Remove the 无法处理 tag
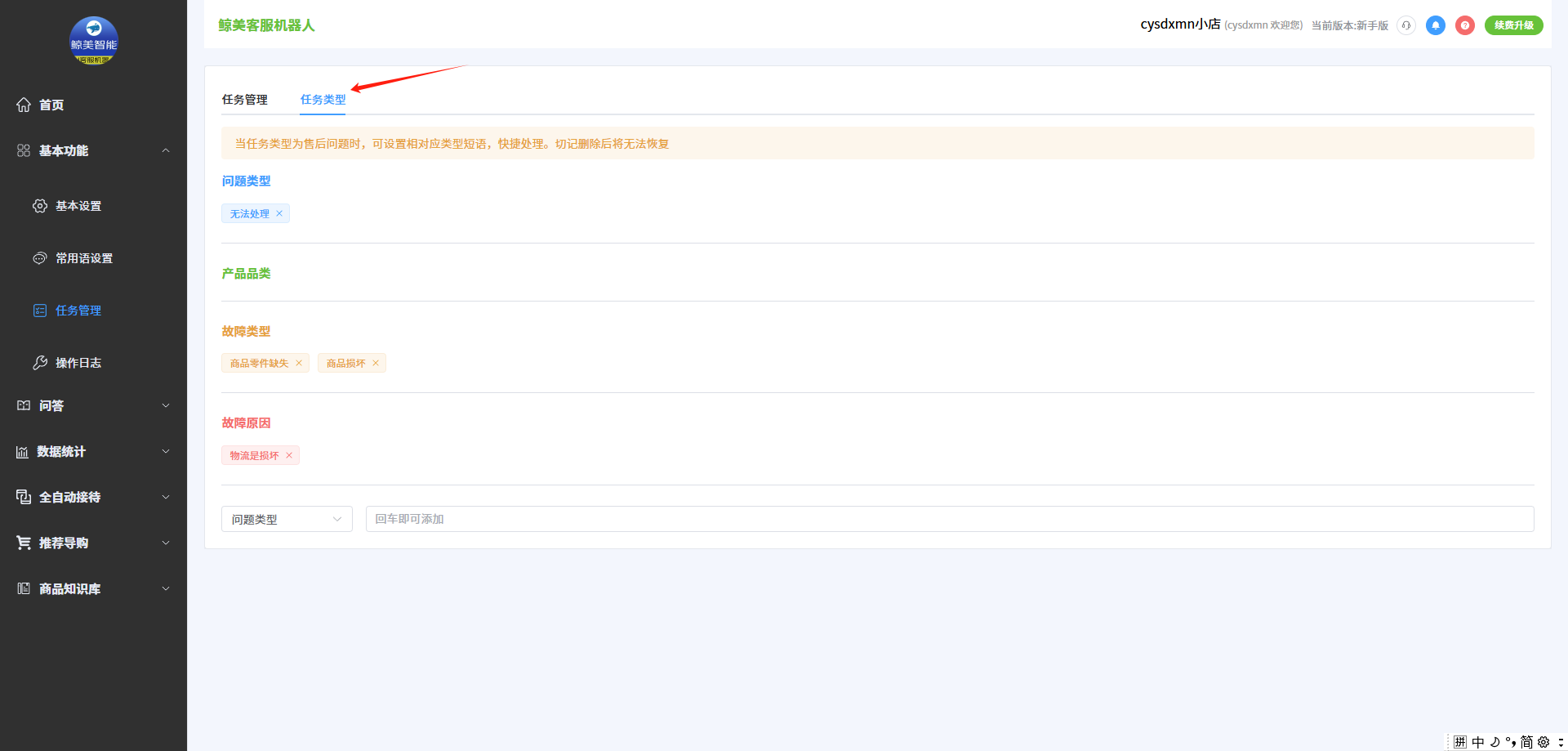 coord(279,214)
